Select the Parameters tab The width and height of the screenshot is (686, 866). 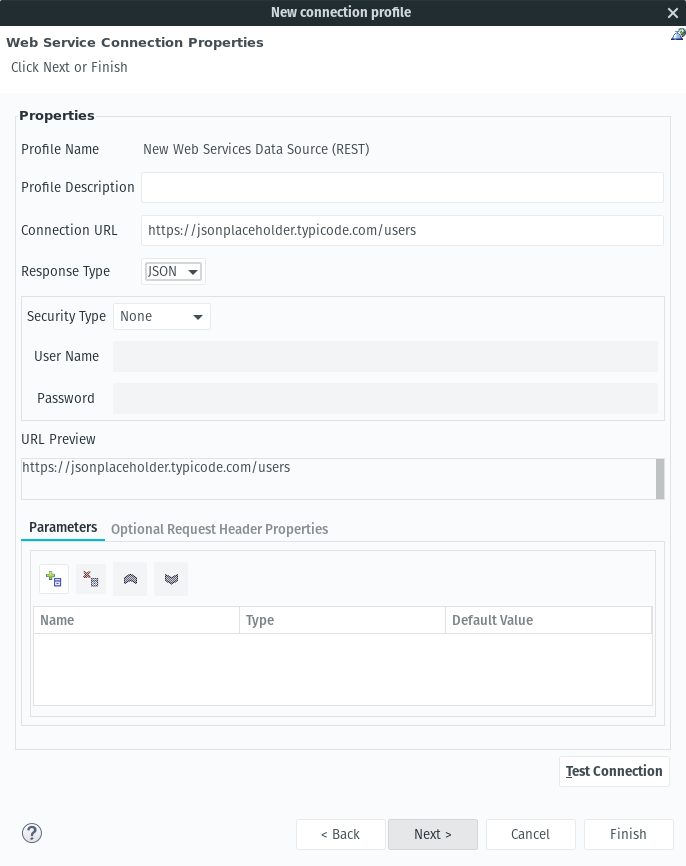coord(63,527)
